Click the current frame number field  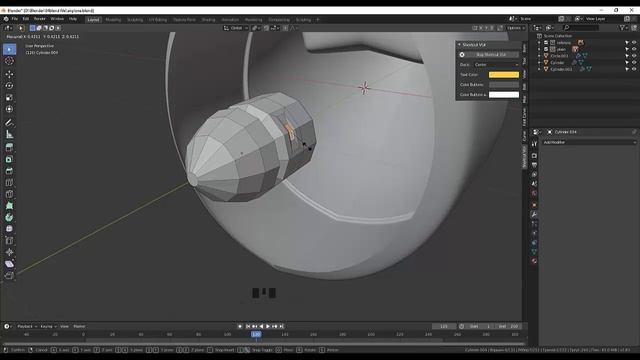click(444, 327)
